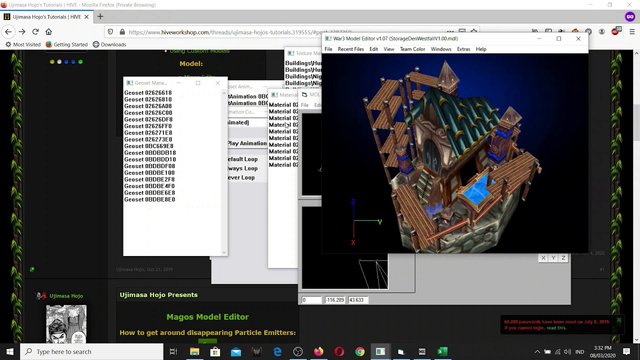Open Opera browser from the taskbar
The height and width of the screenshot is (360, 640).
pos(339,351)
